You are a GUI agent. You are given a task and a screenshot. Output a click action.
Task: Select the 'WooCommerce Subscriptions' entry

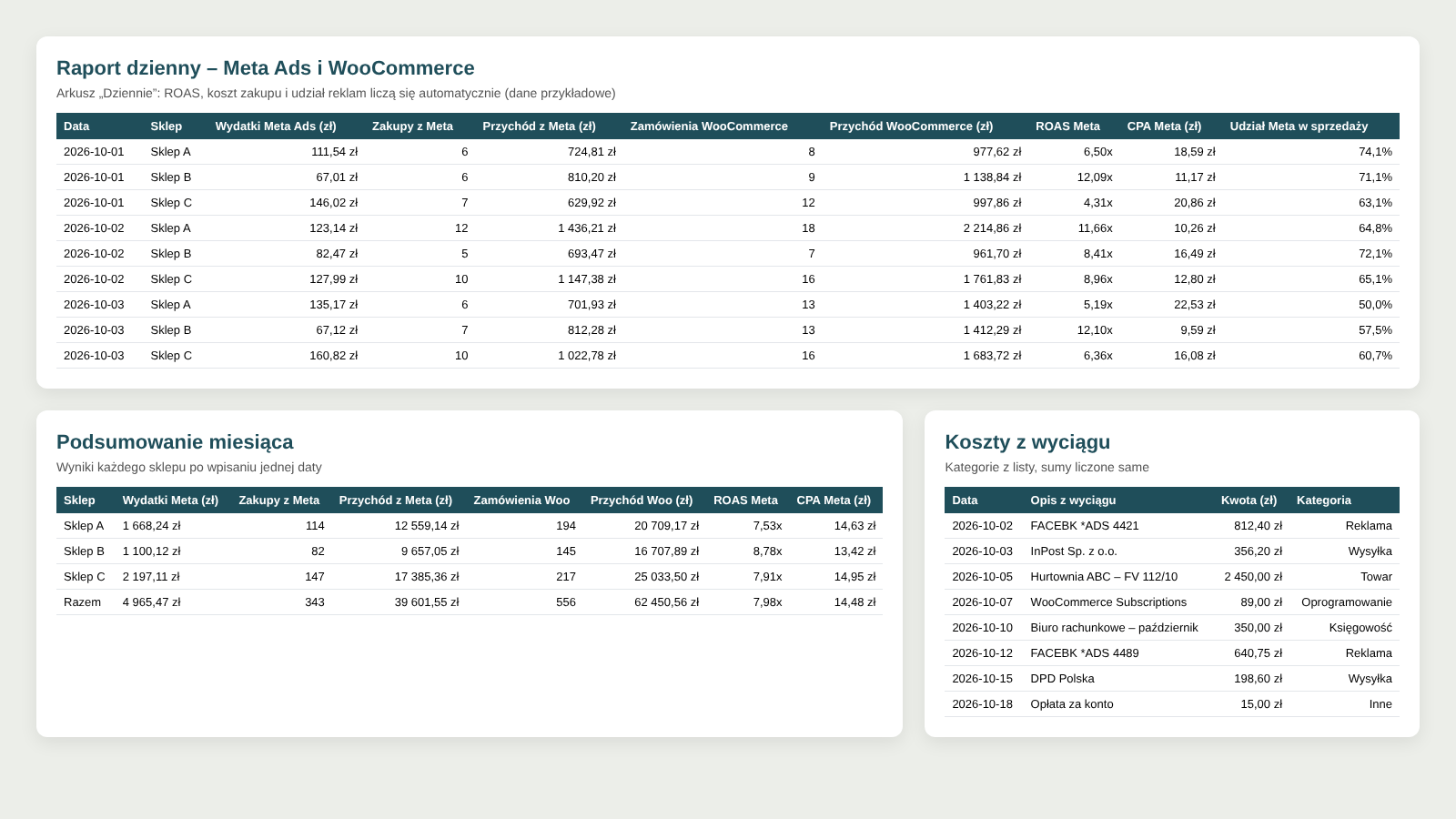(x=1108, y=602)
